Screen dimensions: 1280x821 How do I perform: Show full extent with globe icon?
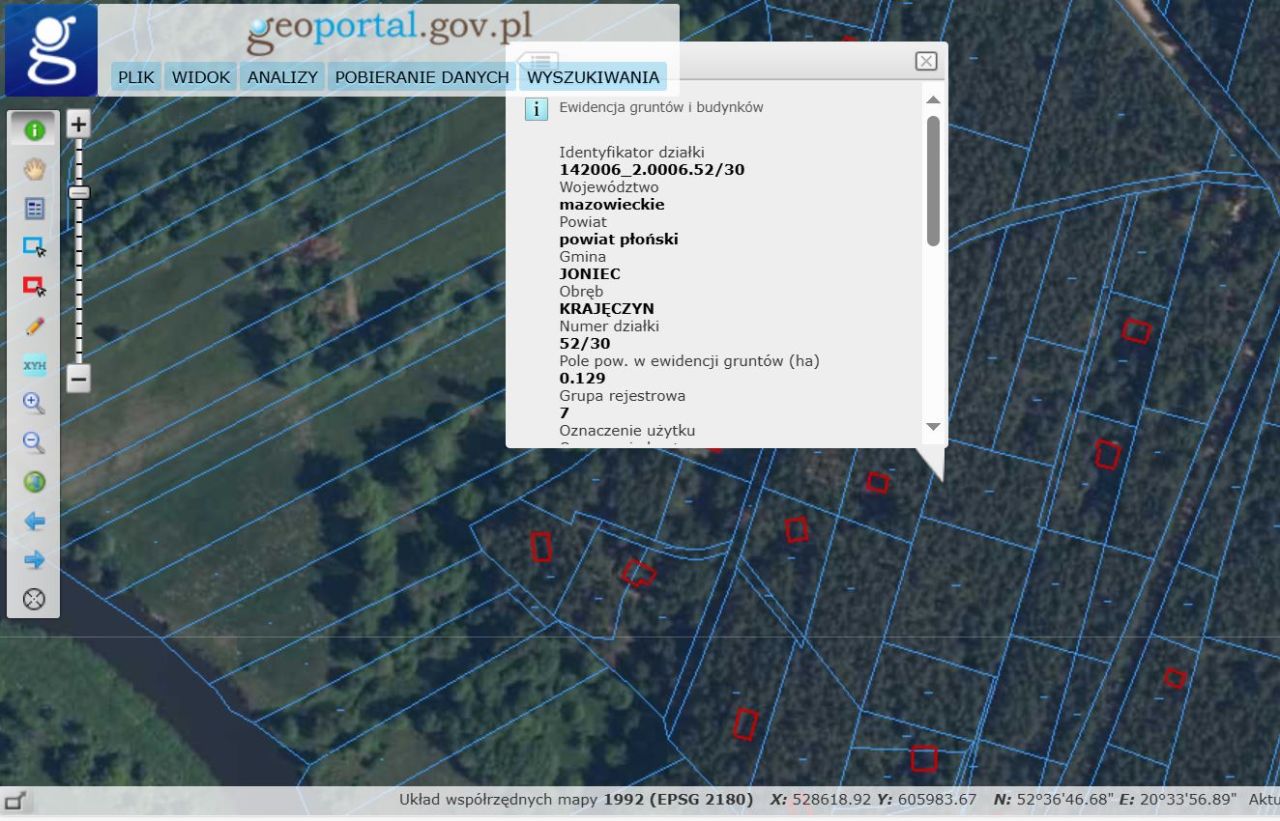pos(34,481)
